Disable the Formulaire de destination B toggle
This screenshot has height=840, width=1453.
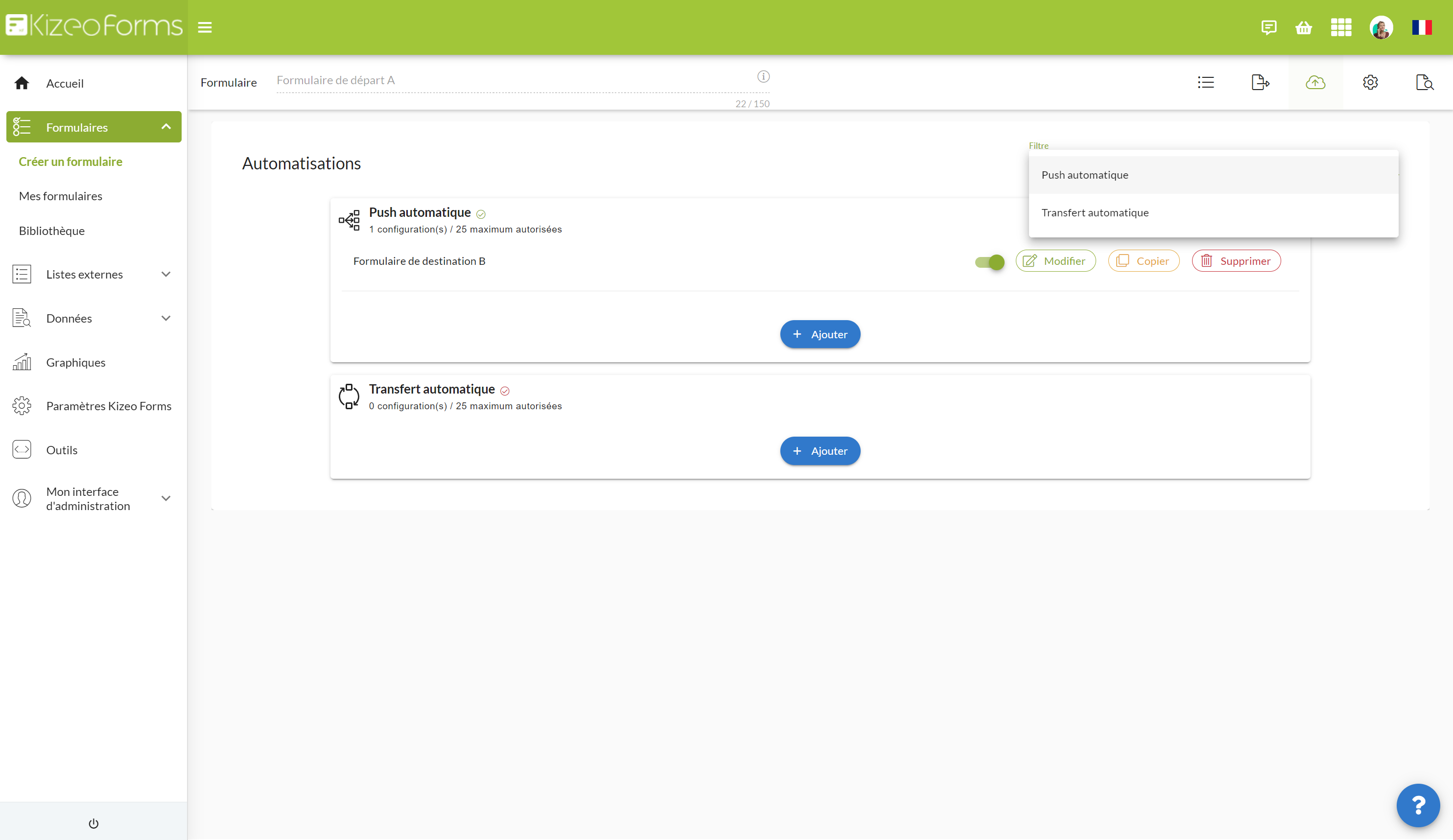[989, 262]
